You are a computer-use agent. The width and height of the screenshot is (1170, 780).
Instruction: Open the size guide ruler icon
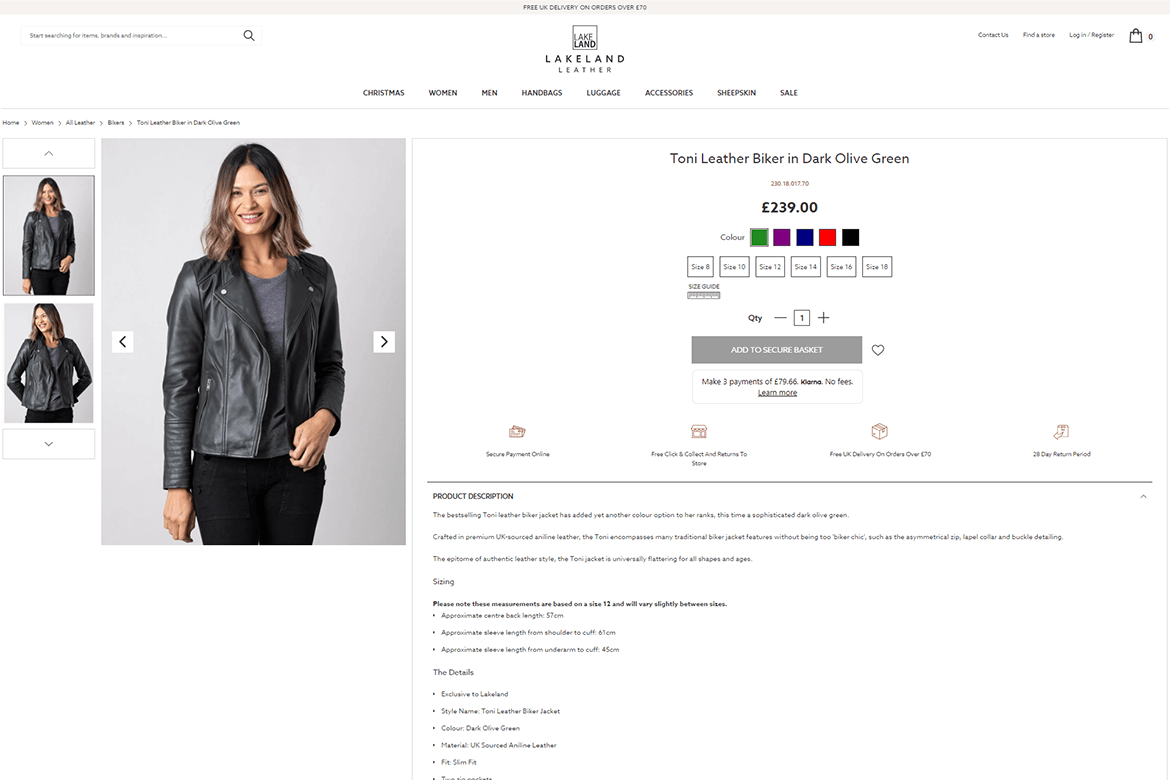point(704,296)
